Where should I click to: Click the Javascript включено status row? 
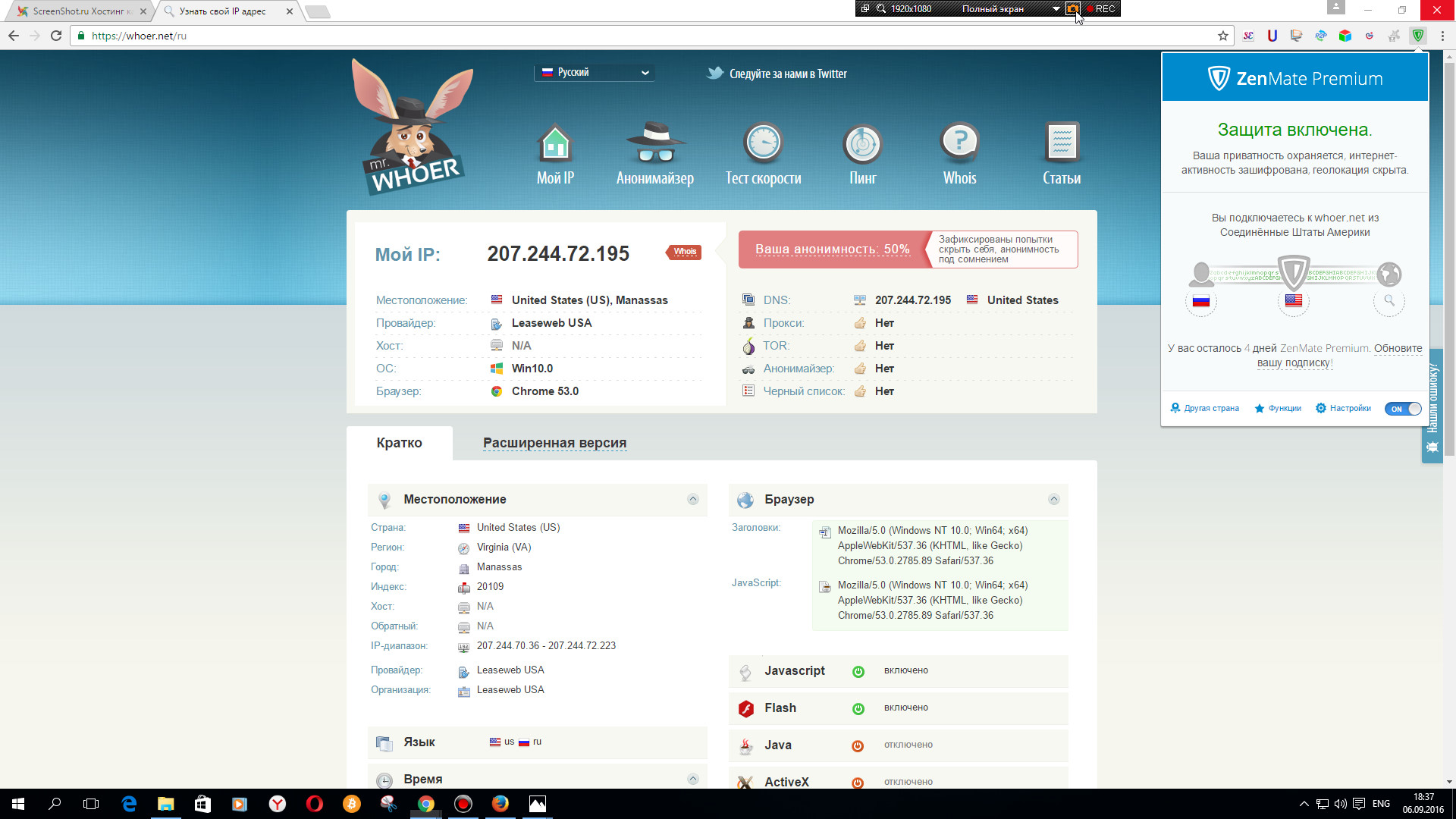click(899, 671)
